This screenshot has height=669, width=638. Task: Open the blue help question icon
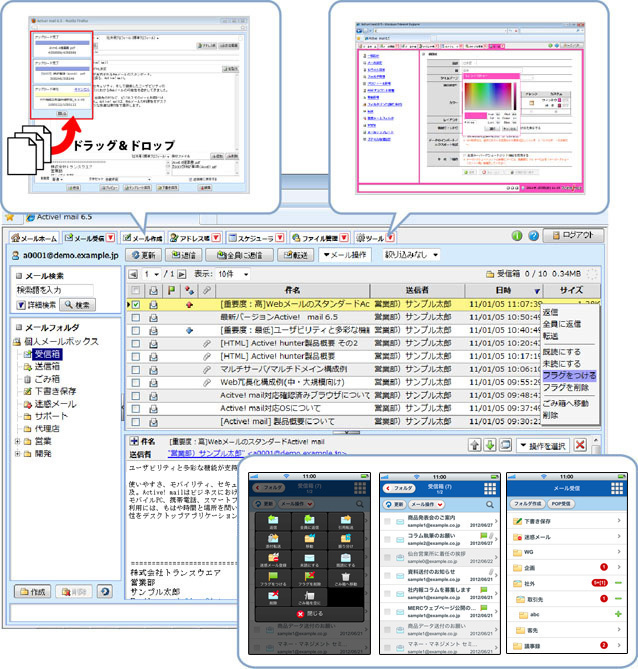(533, 236)
